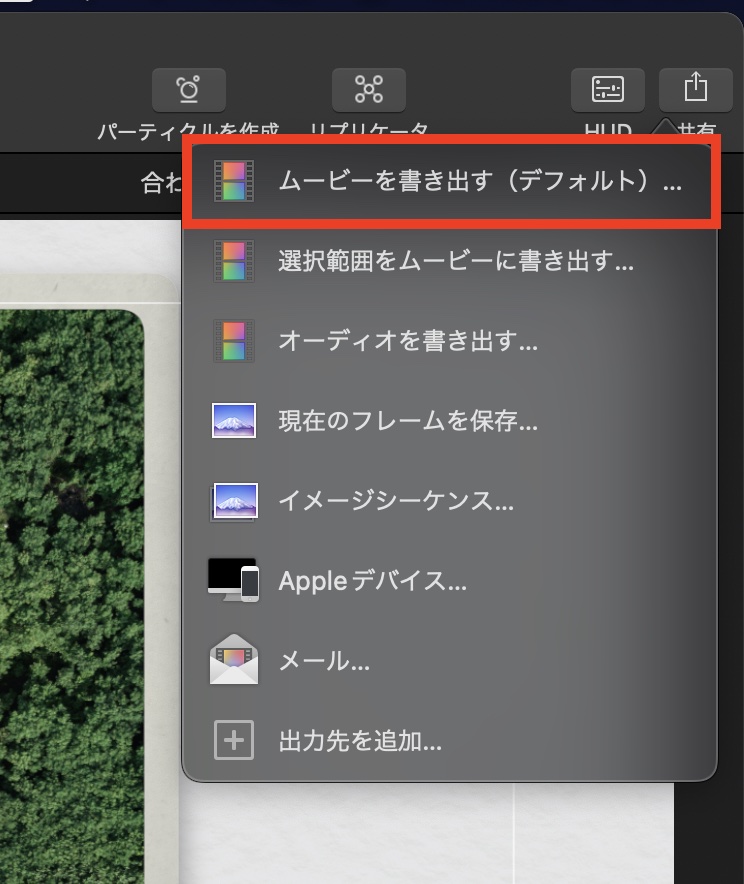
Task: Open the Appleデバイス… export option
Action: (450, 581)
